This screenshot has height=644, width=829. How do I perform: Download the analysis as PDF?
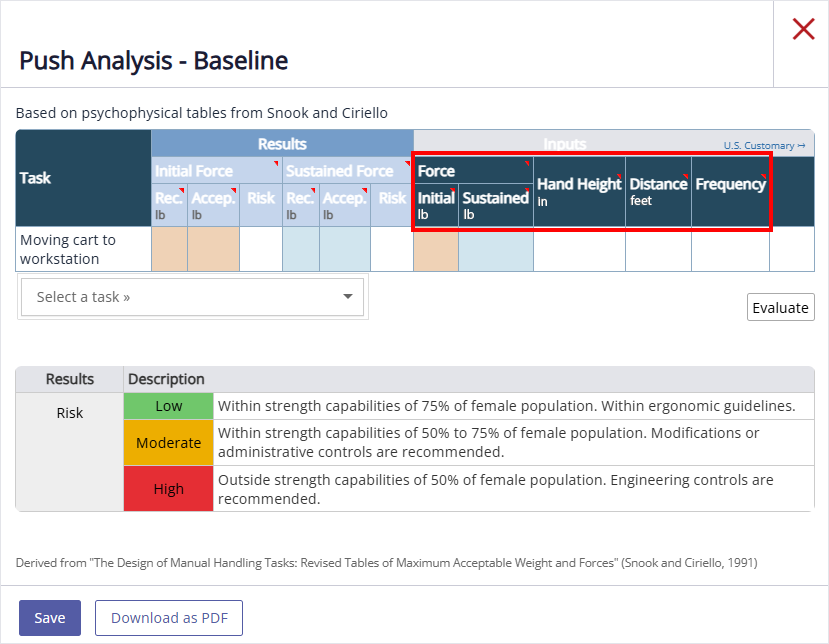coord(169,618)
